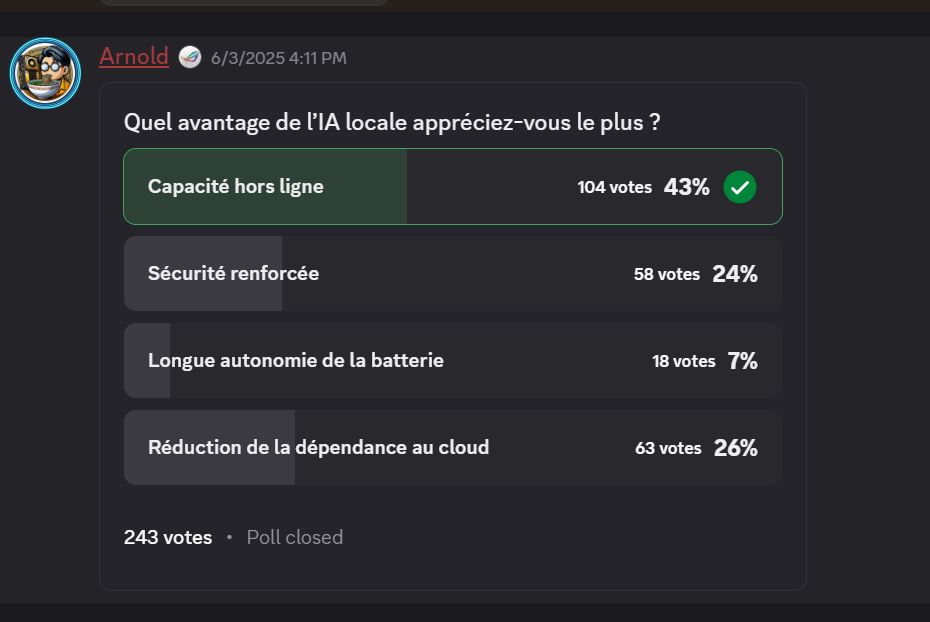
Task: Click Arnold's circular profile picture icon
Action: coord(45,71)
